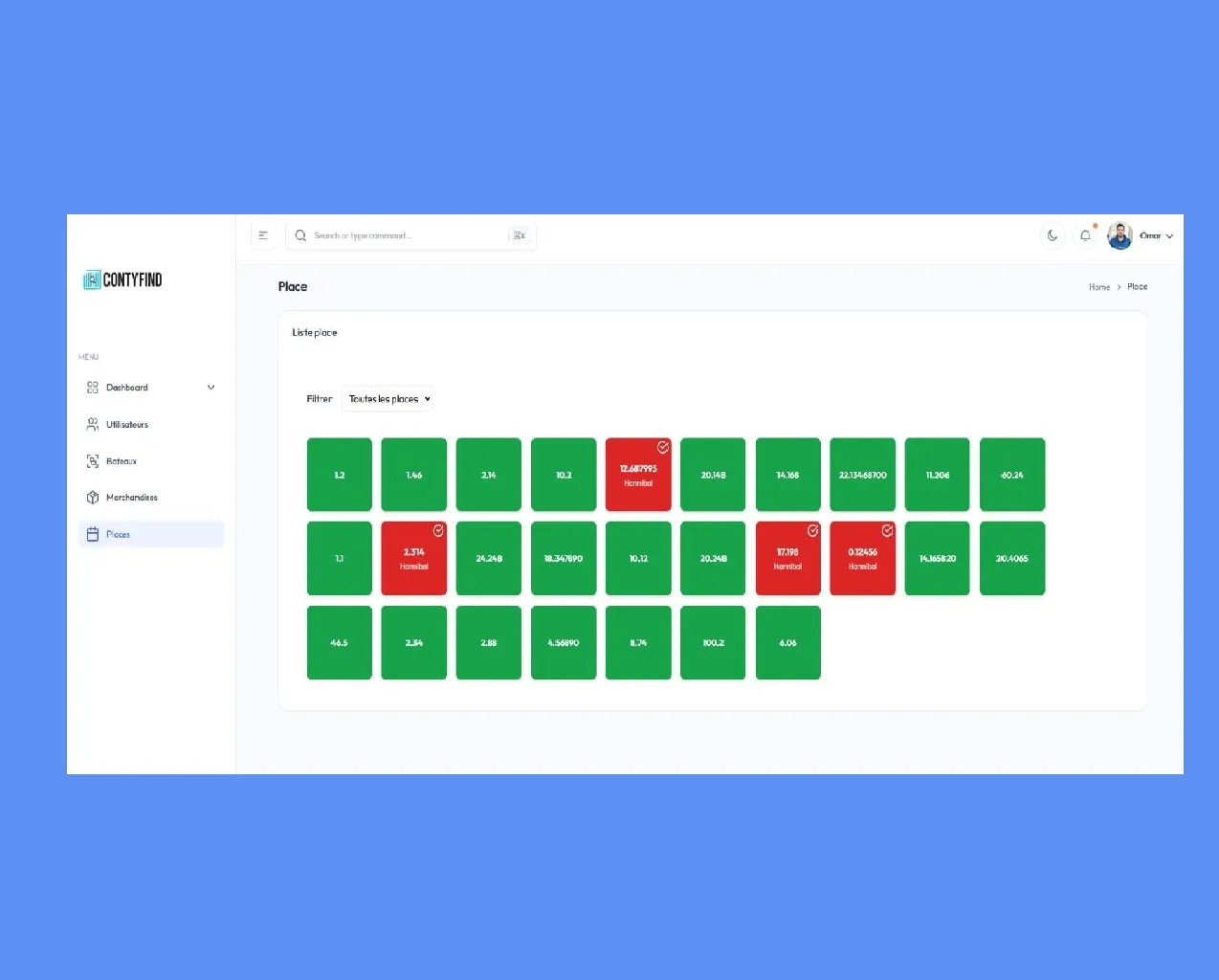Click the search magnifier icon
Viewport: 1219px width, 980px height.
(300, 235)
